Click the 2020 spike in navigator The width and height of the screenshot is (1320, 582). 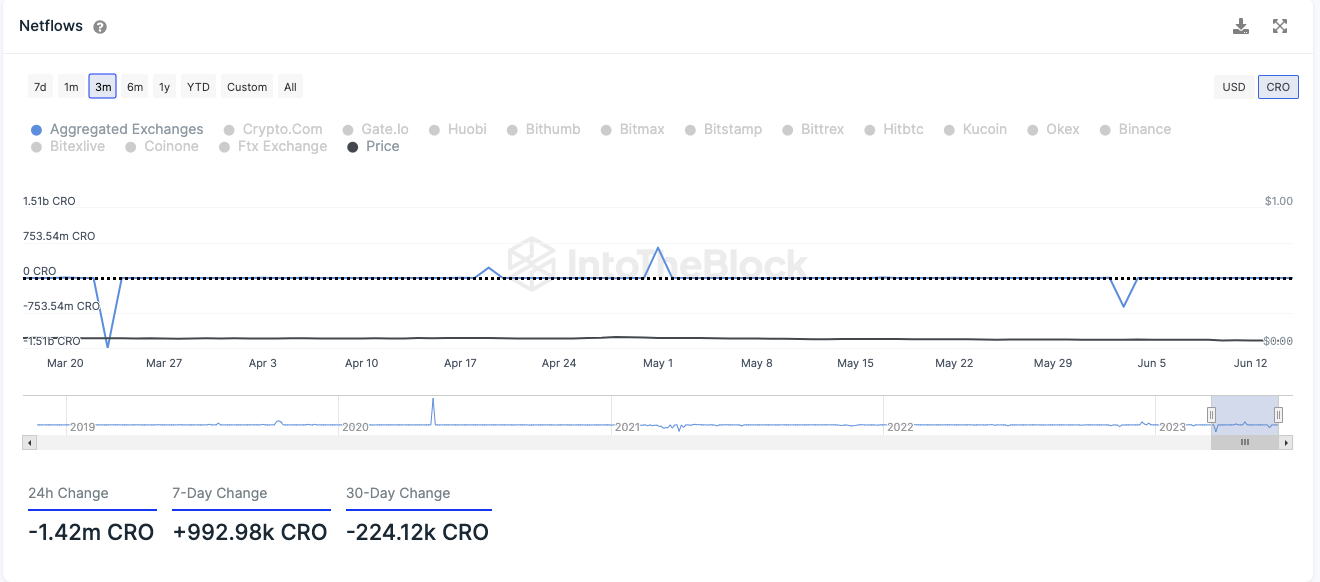click(x=433, y=411)
